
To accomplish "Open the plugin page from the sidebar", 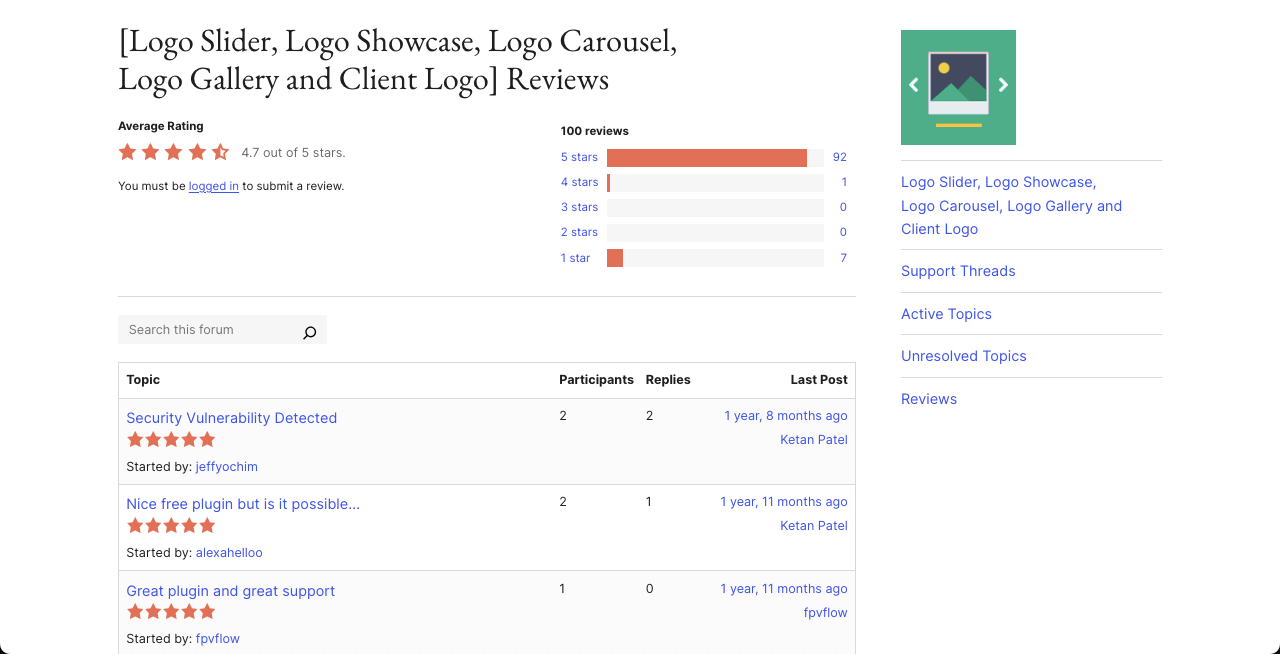I will [1011, 205].
